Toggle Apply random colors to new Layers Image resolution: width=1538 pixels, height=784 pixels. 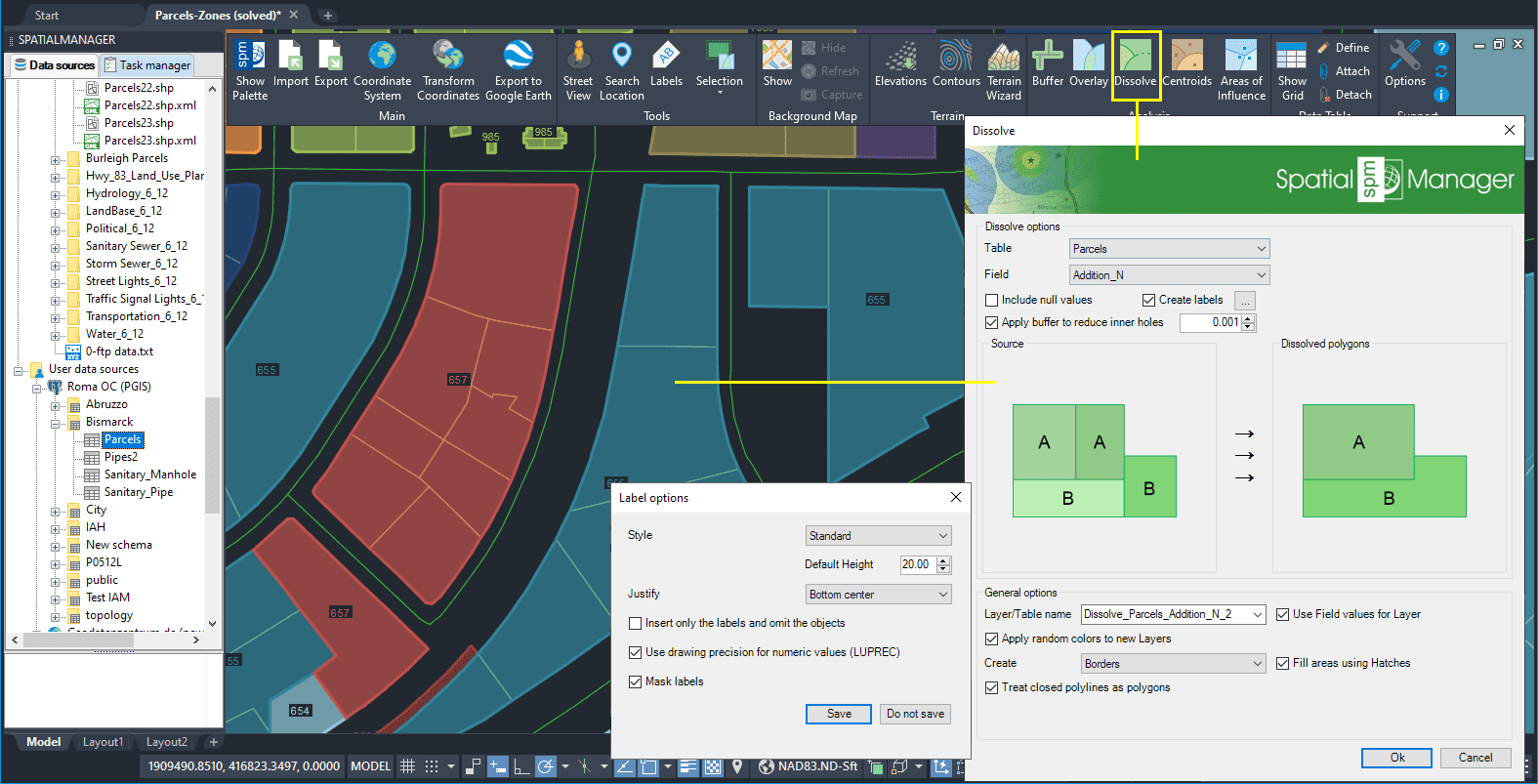[x=992, y=639]
